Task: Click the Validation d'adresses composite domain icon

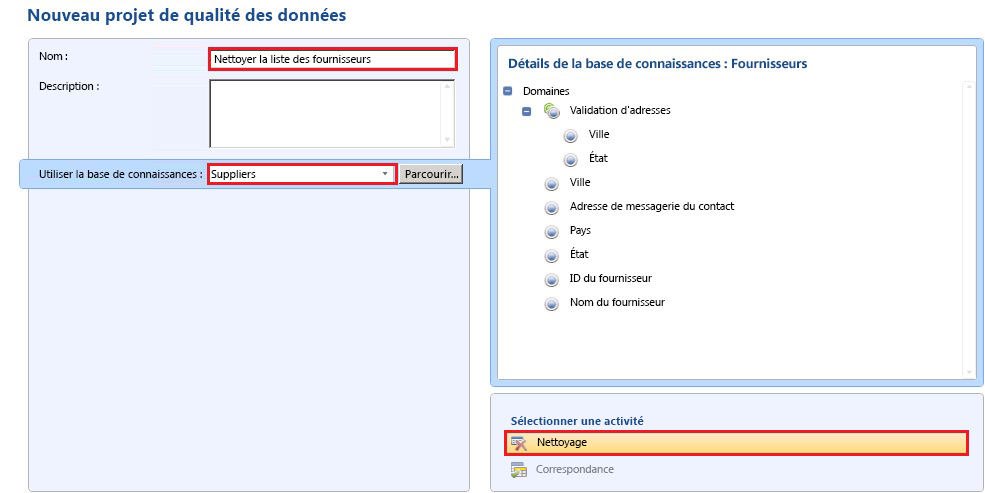Action: pyautogui.click(x=552, y=111)
